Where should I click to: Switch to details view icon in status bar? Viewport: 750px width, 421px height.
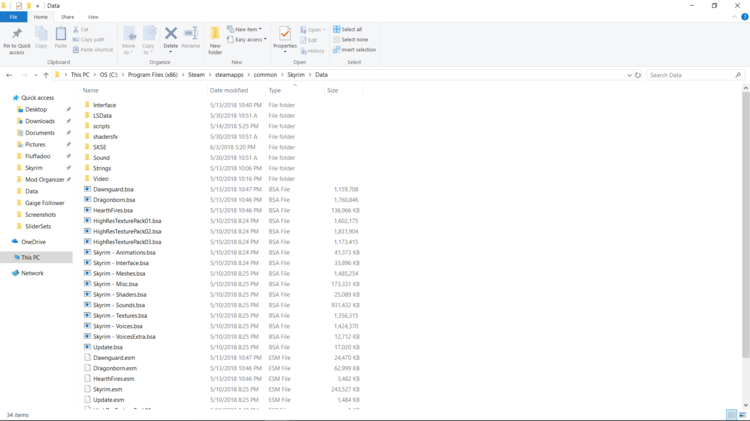[731, 415]
